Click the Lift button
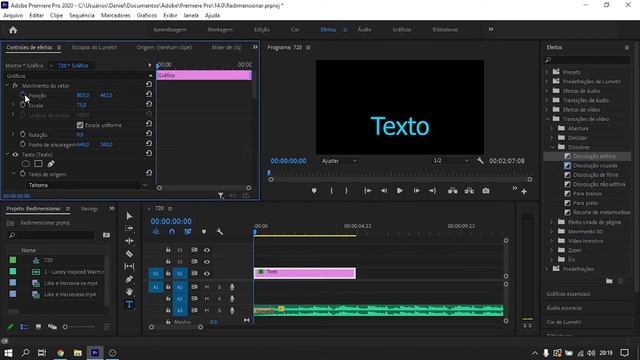Viewport: 640px width, 360px height. point(453,191)
